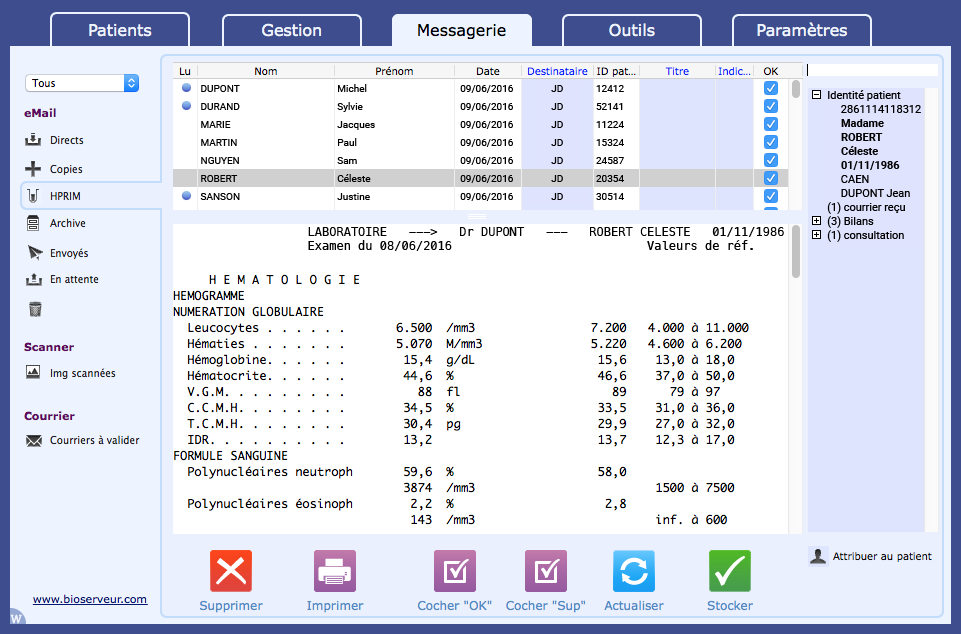Click the green Stocker check icon
This screenshot has height=634, width=961.
[729, 571]
